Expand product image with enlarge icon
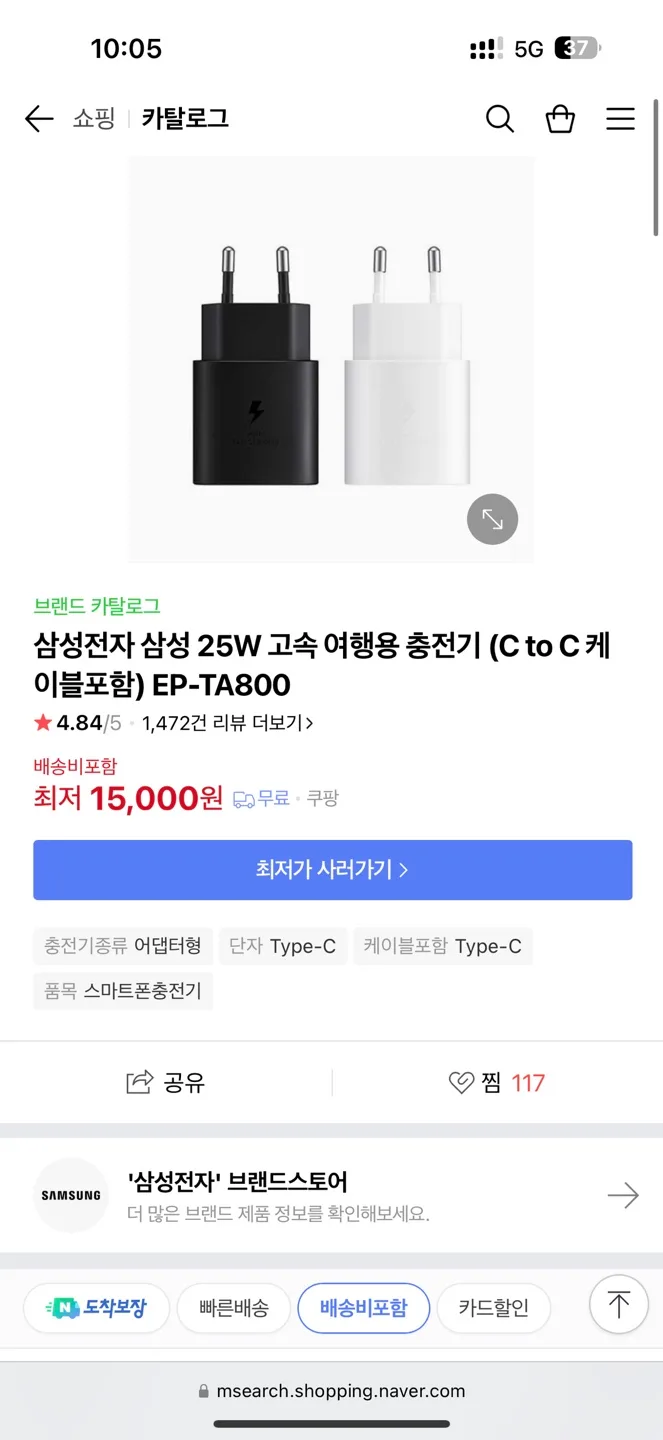Image resolution: width=663 pixels, height=1440 pixels. (x=492, y=519)
